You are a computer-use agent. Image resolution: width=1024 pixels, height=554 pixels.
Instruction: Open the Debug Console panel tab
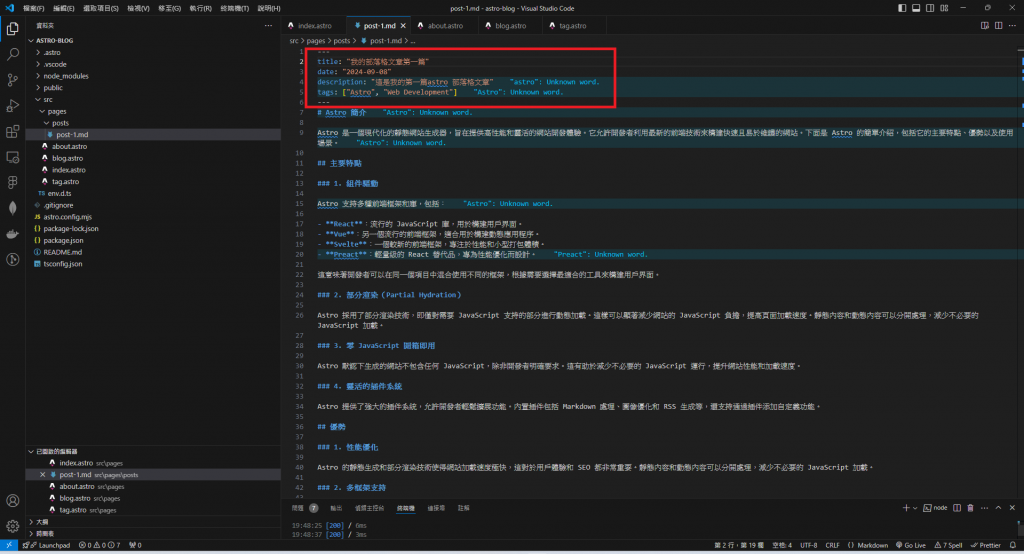[370, 508]
